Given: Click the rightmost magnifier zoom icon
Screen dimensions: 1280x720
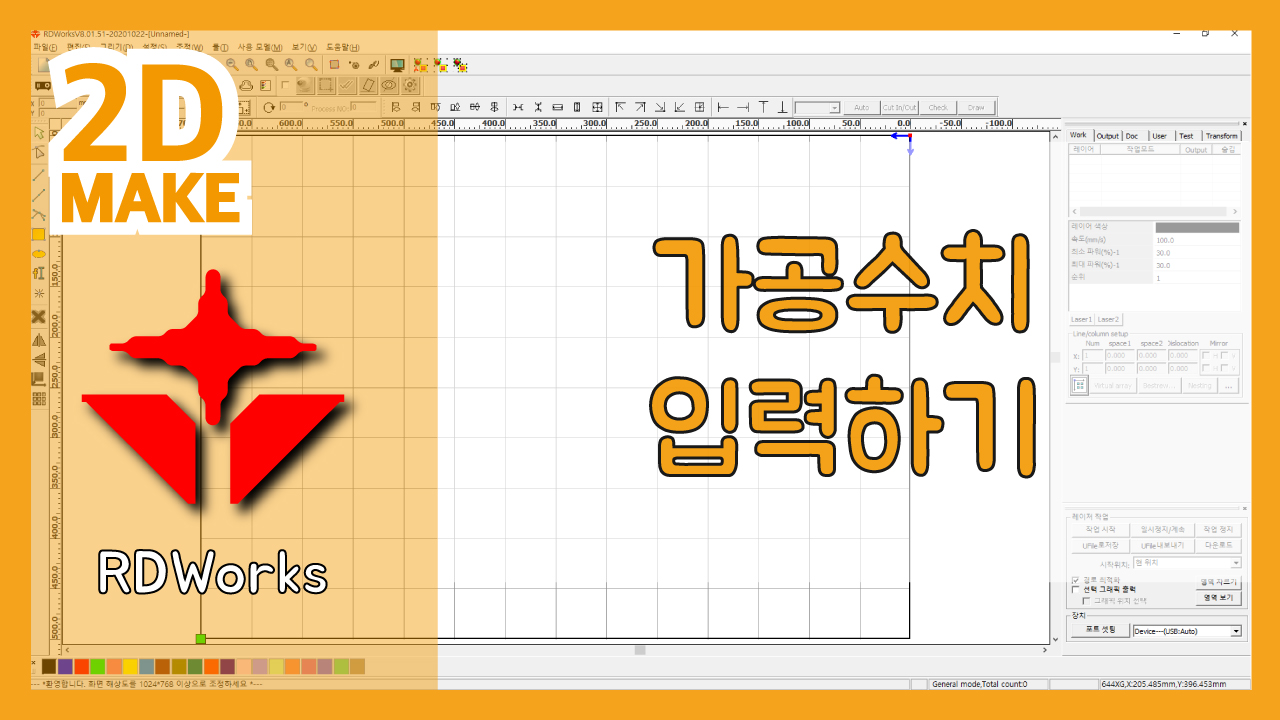Looking at the screenshot, I should click(310, 65).
